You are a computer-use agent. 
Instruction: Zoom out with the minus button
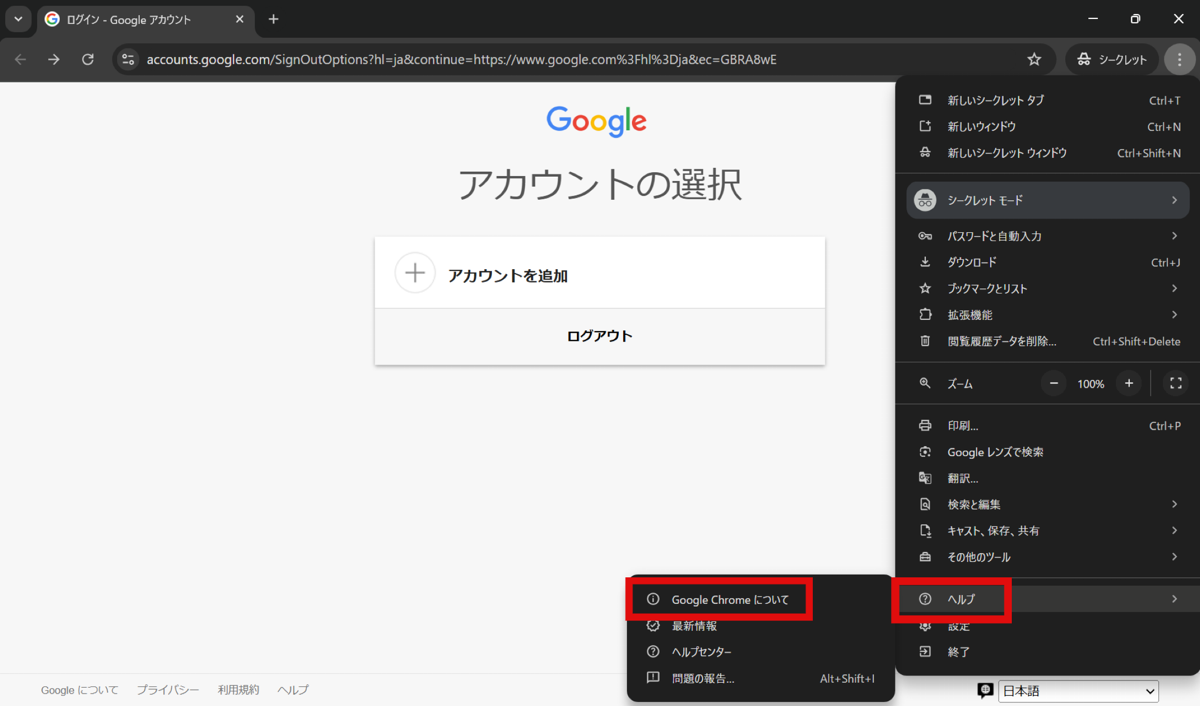[x=1054, y=384]
